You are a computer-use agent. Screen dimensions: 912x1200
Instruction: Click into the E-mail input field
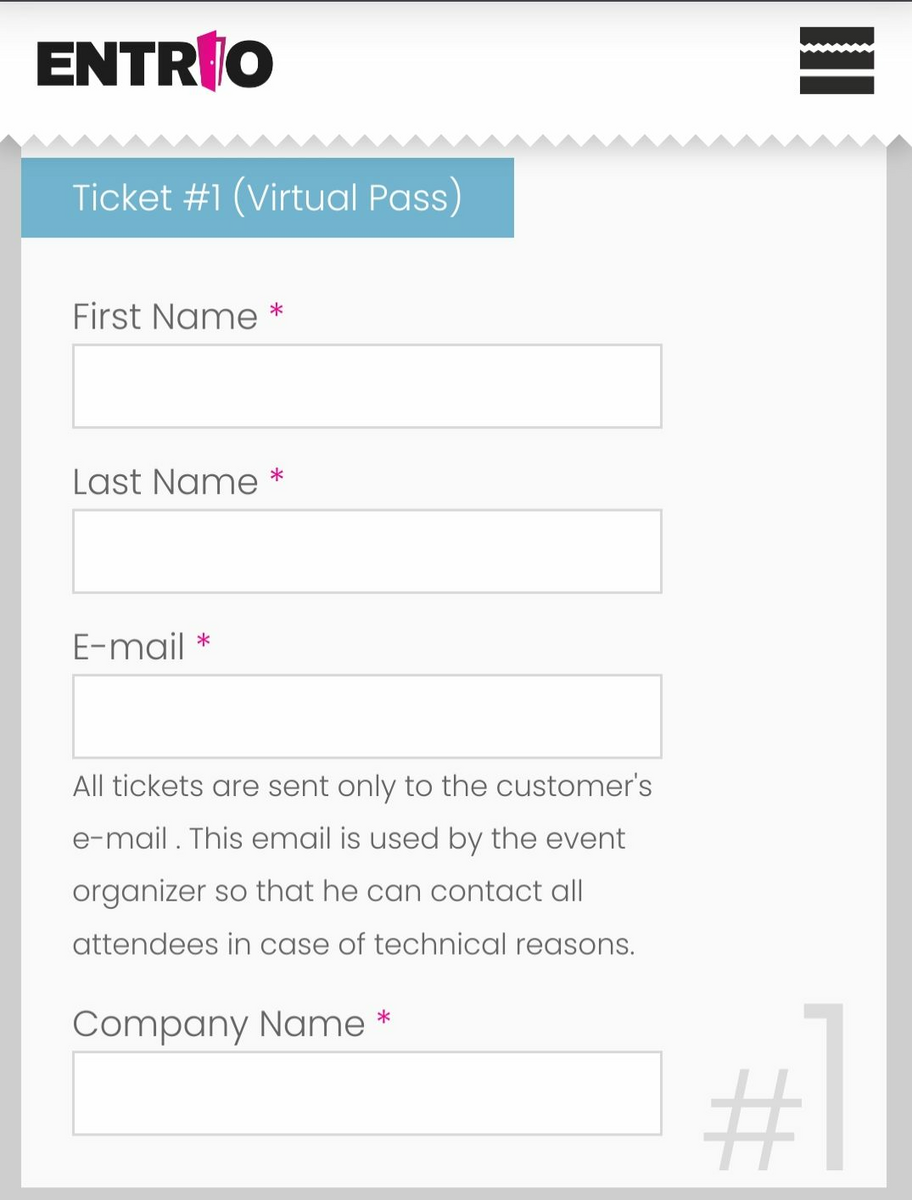tap(367, 716)
